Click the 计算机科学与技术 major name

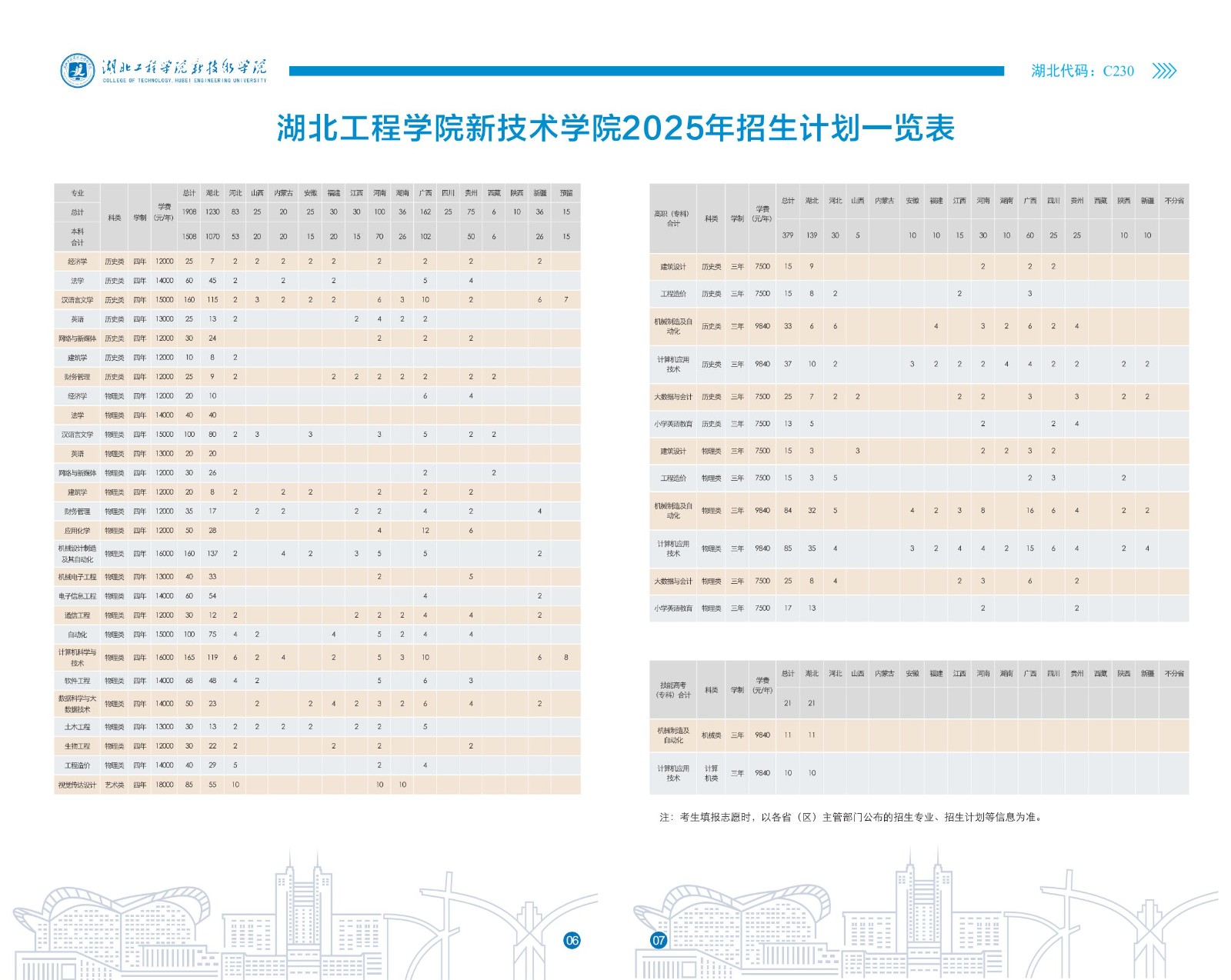78,658
